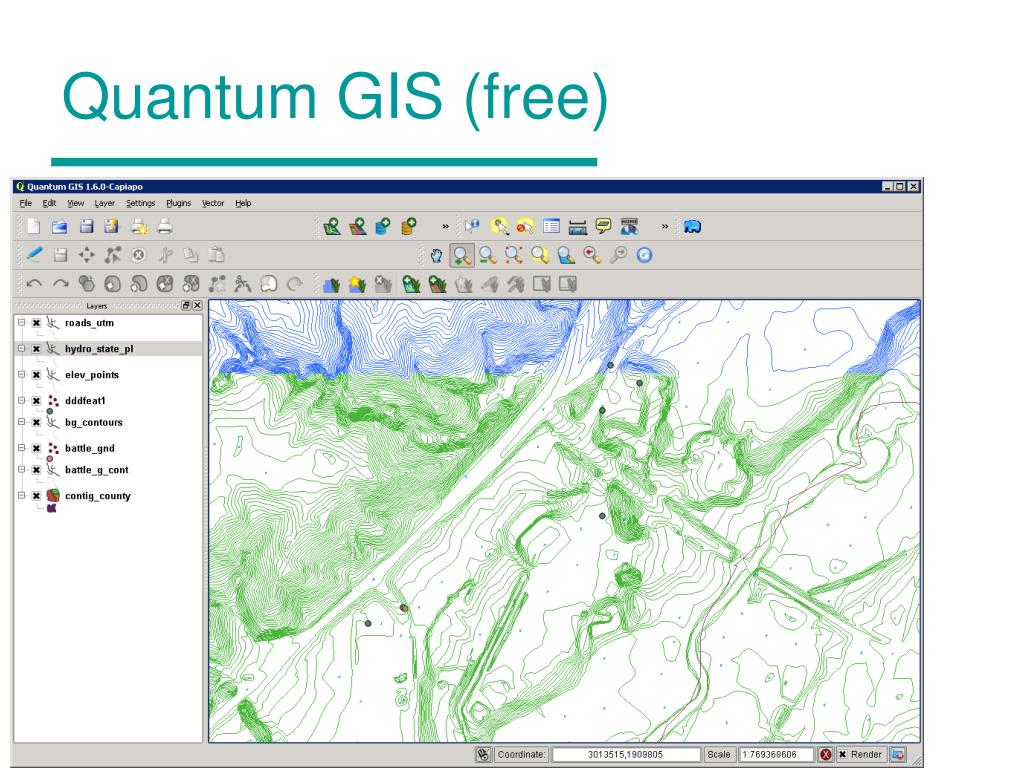
Task: Collapse the battle_gnd layer node
Action: coord(22,448)
